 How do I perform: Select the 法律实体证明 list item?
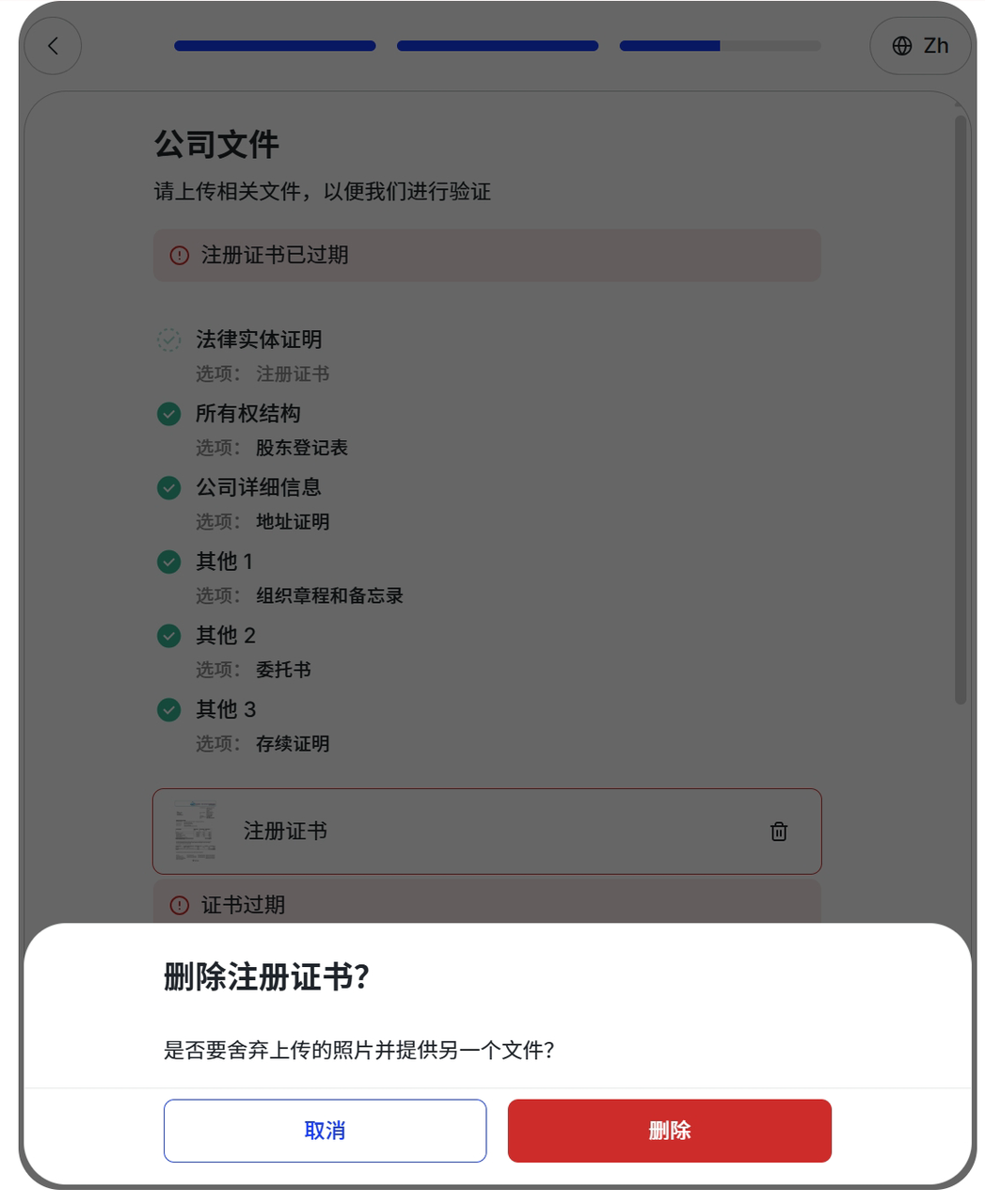(259, 340)
